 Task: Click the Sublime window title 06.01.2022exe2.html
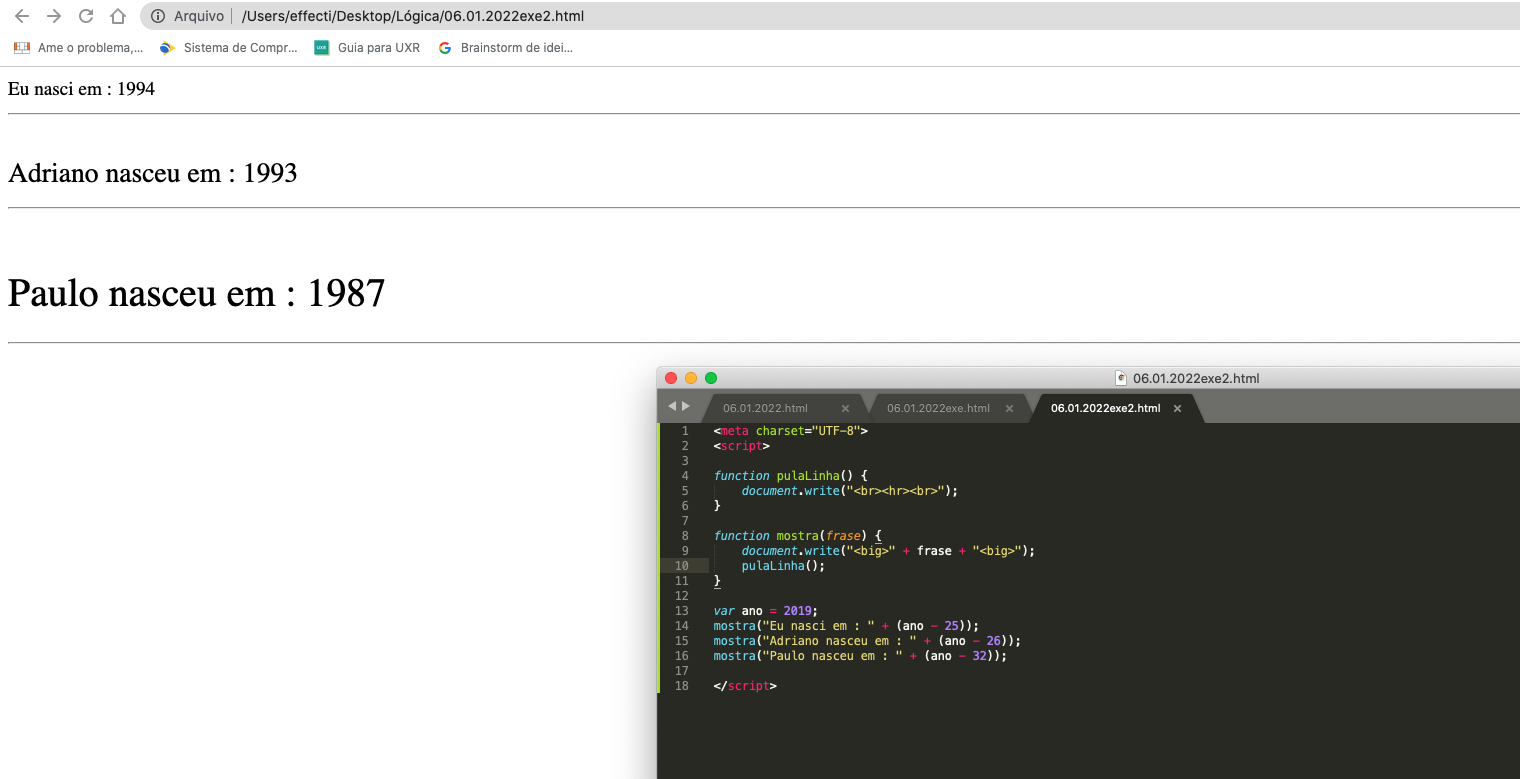(x=1196, y=378)
